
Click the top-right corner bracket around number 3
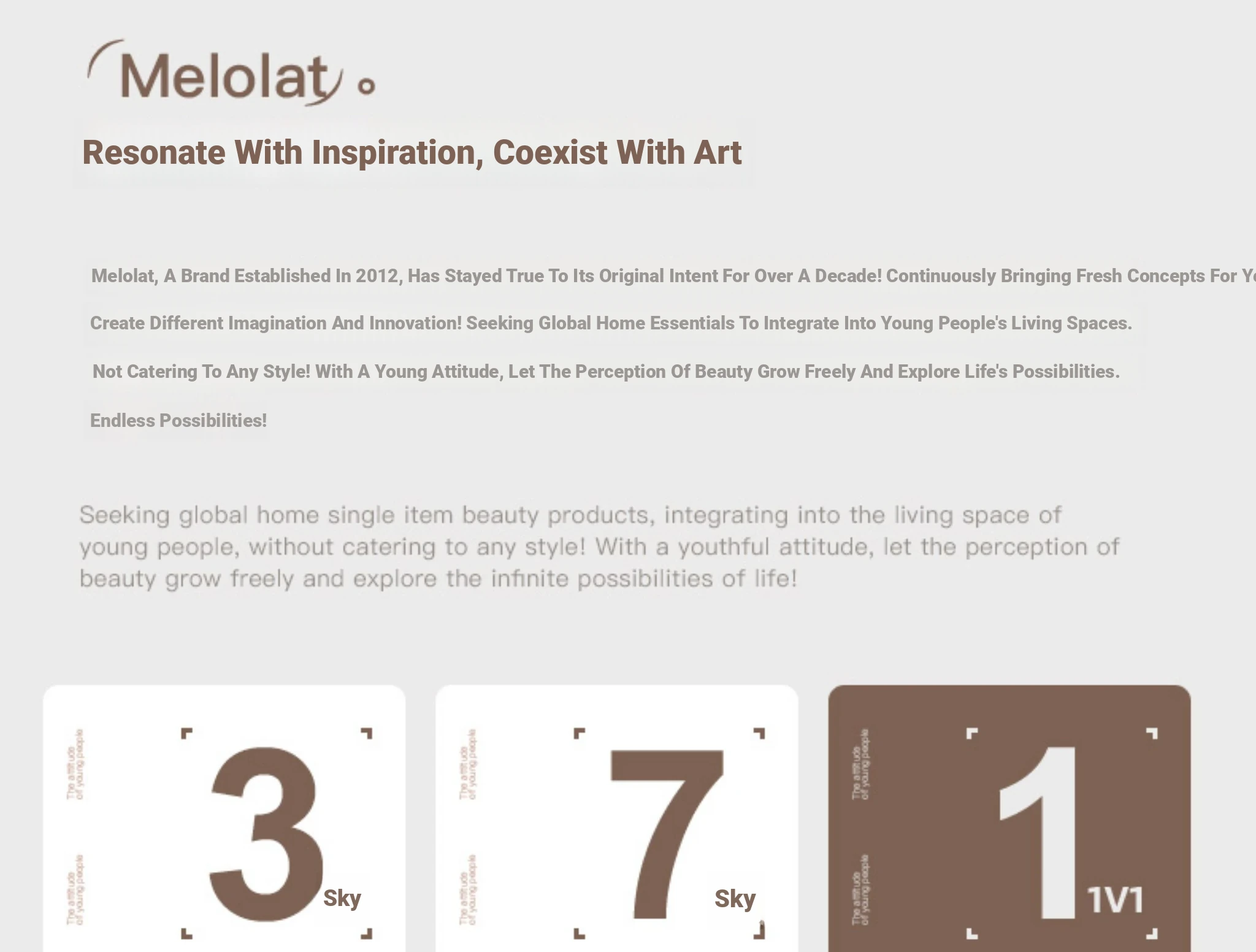pos(367,733)
